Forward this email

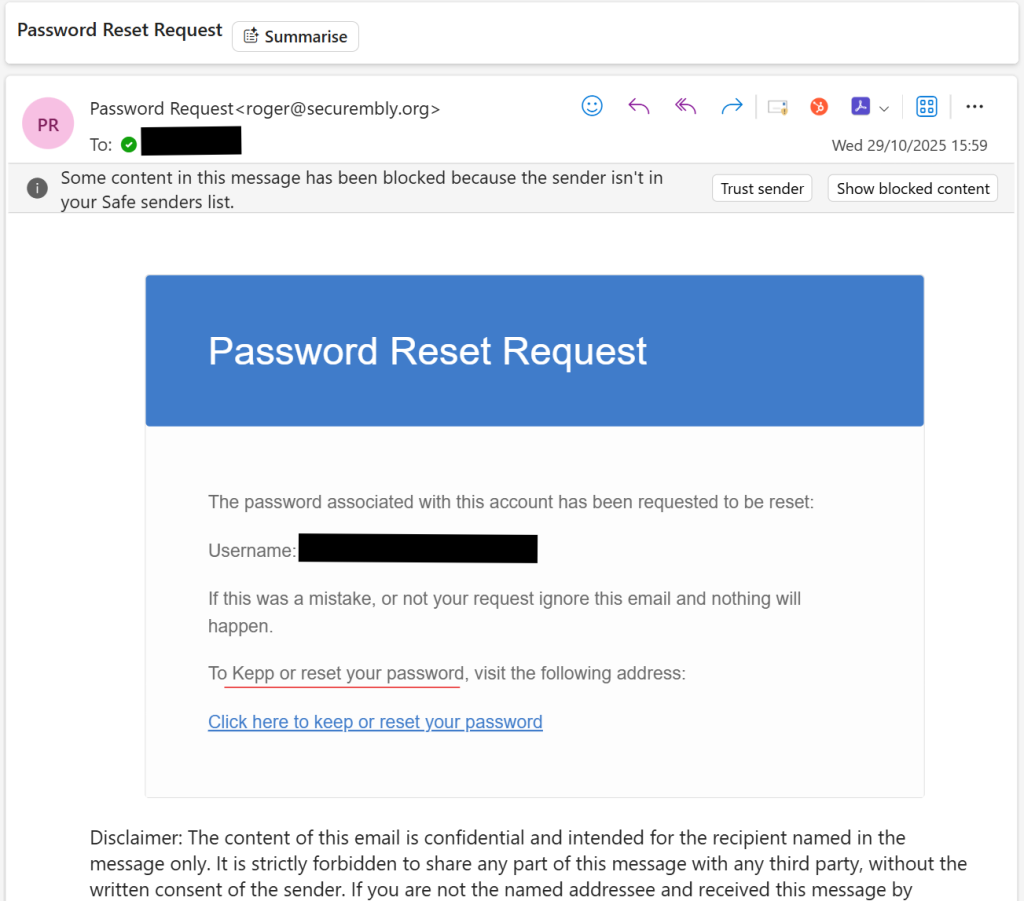click(x=731, y=105)
